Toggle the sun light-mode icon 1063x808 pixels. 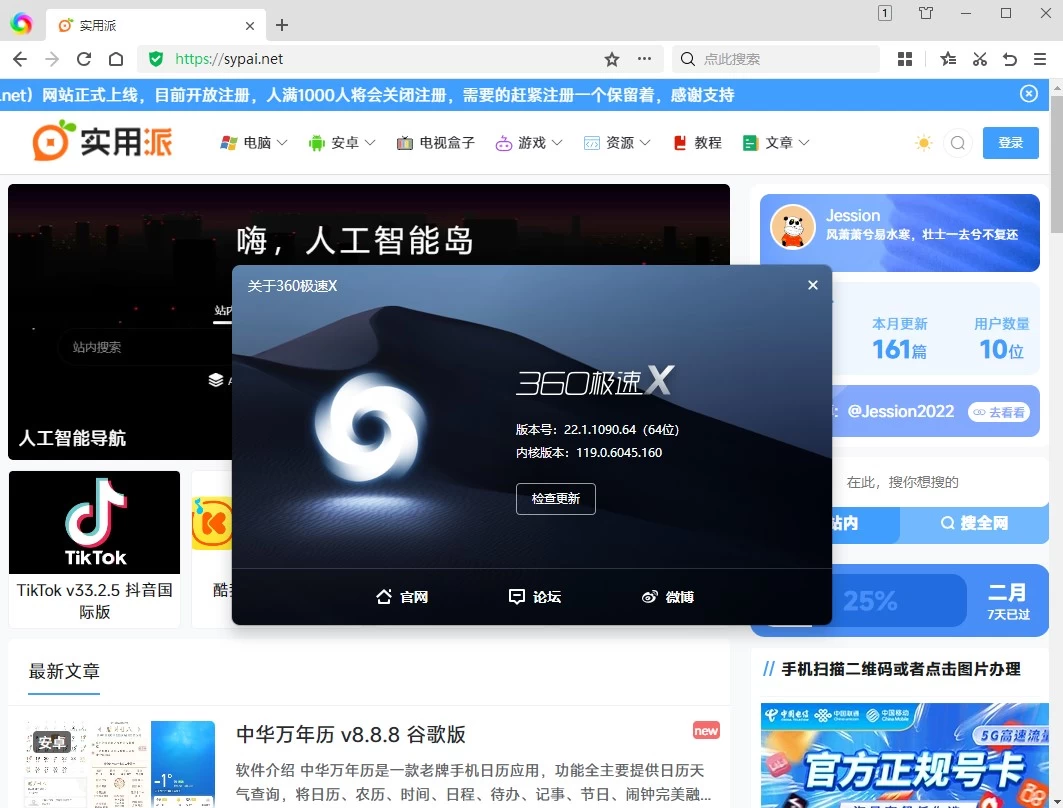tap(923, 143)
